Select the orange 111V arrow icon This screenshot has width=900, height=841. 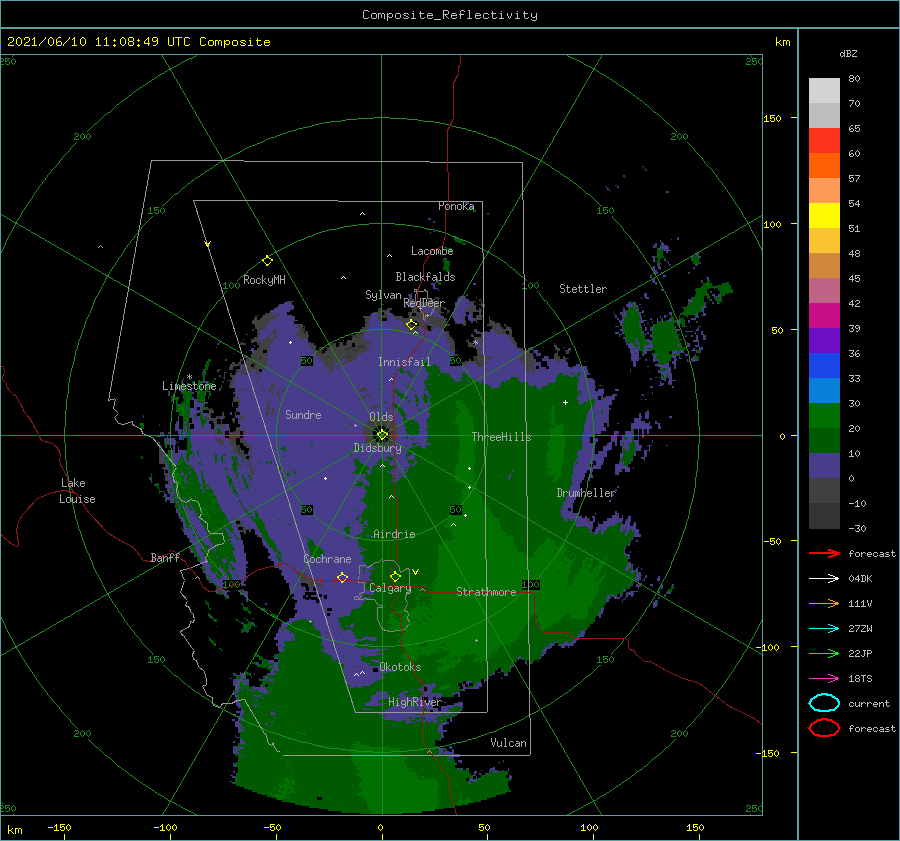824,603
